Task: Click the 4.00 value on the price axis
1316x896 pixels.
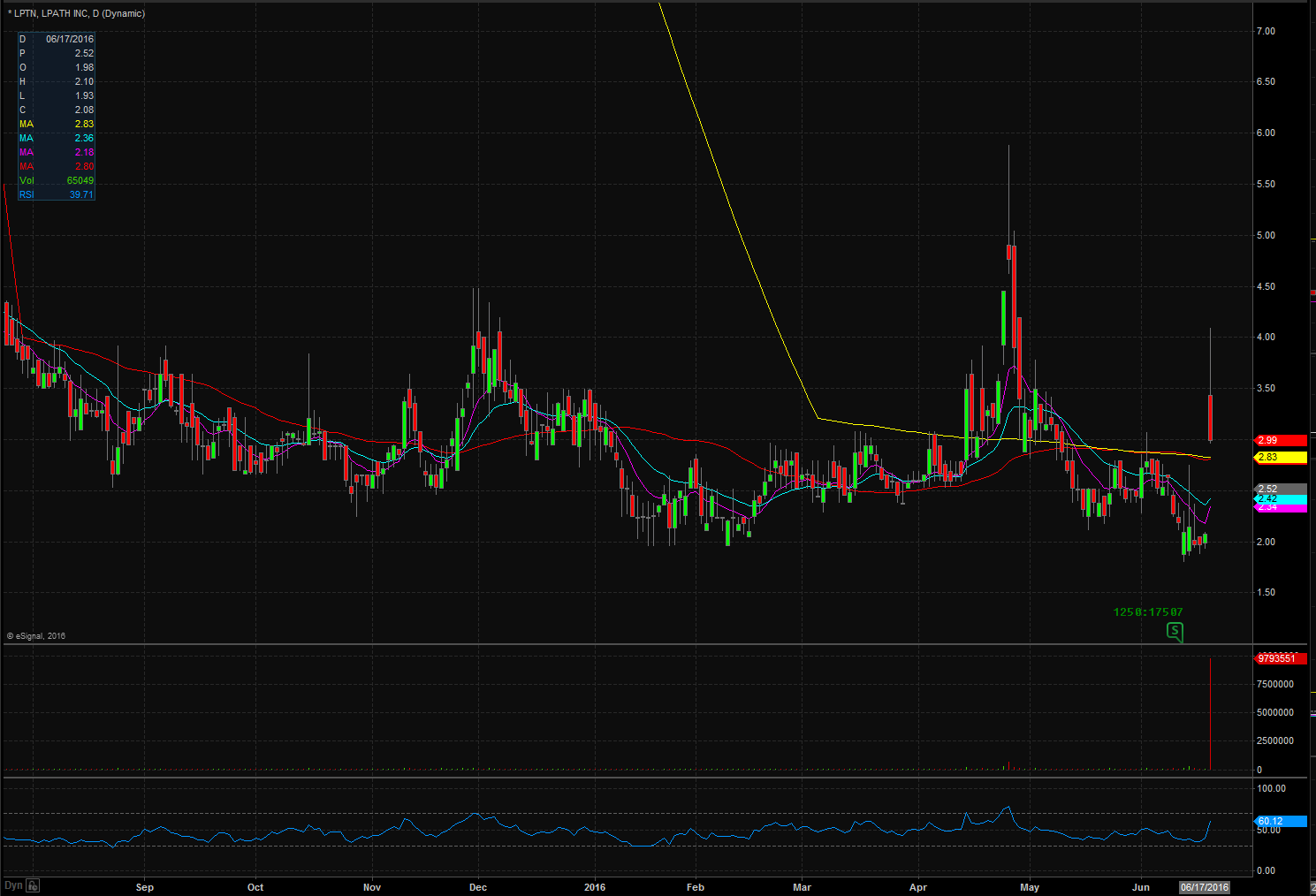Action: tap(1266, 337)
